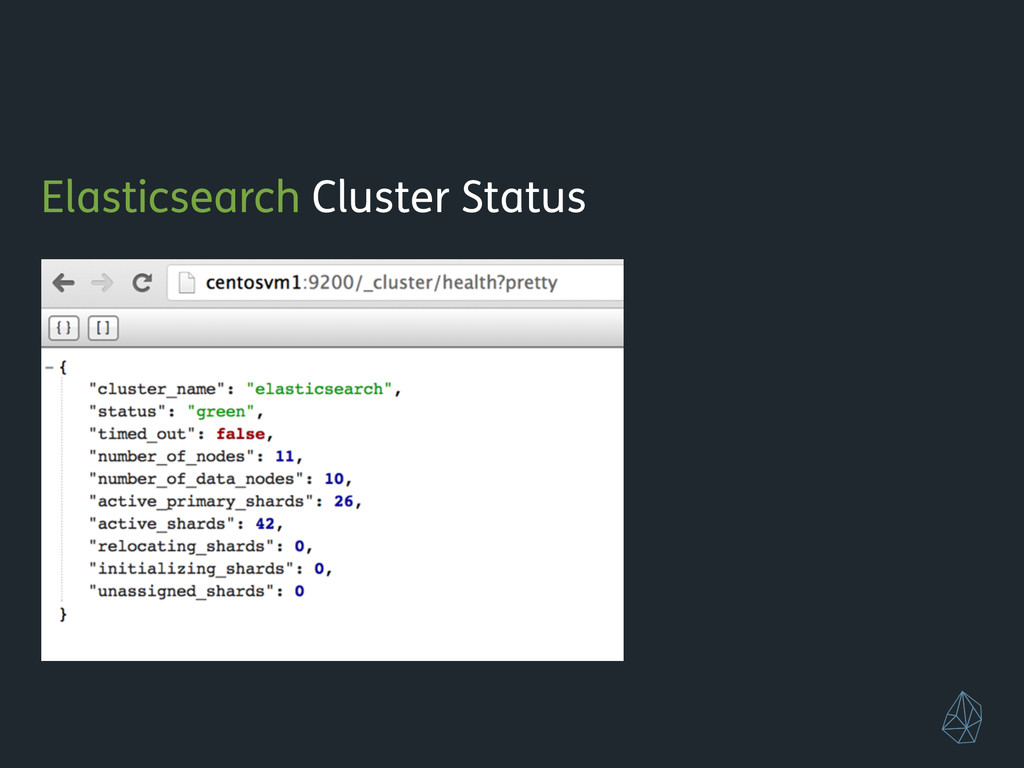Collapse the root JSON object with minus
This screenshot has height=768, width=1024.
(49, 368)
